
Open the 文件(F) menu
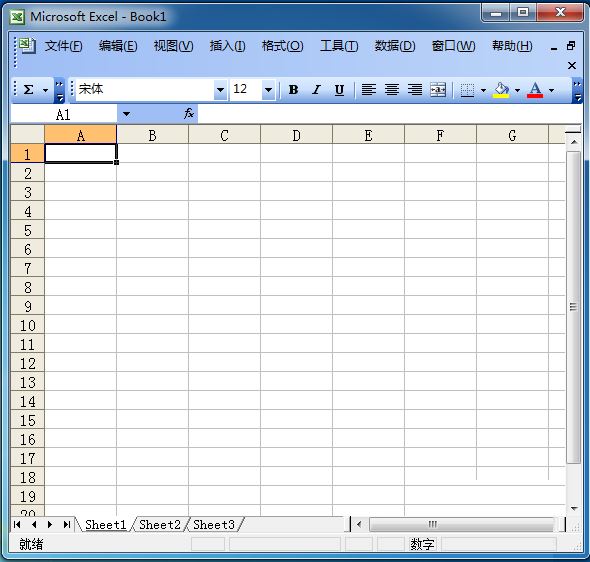pyautogui.click(x=64, y=46)
